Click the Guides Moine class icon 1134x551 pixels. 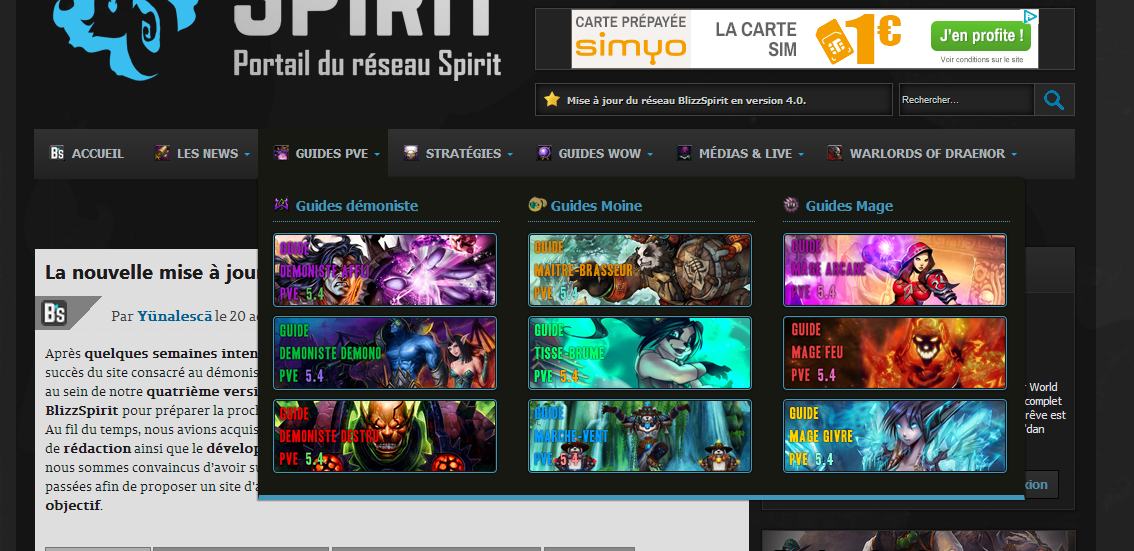537,205
